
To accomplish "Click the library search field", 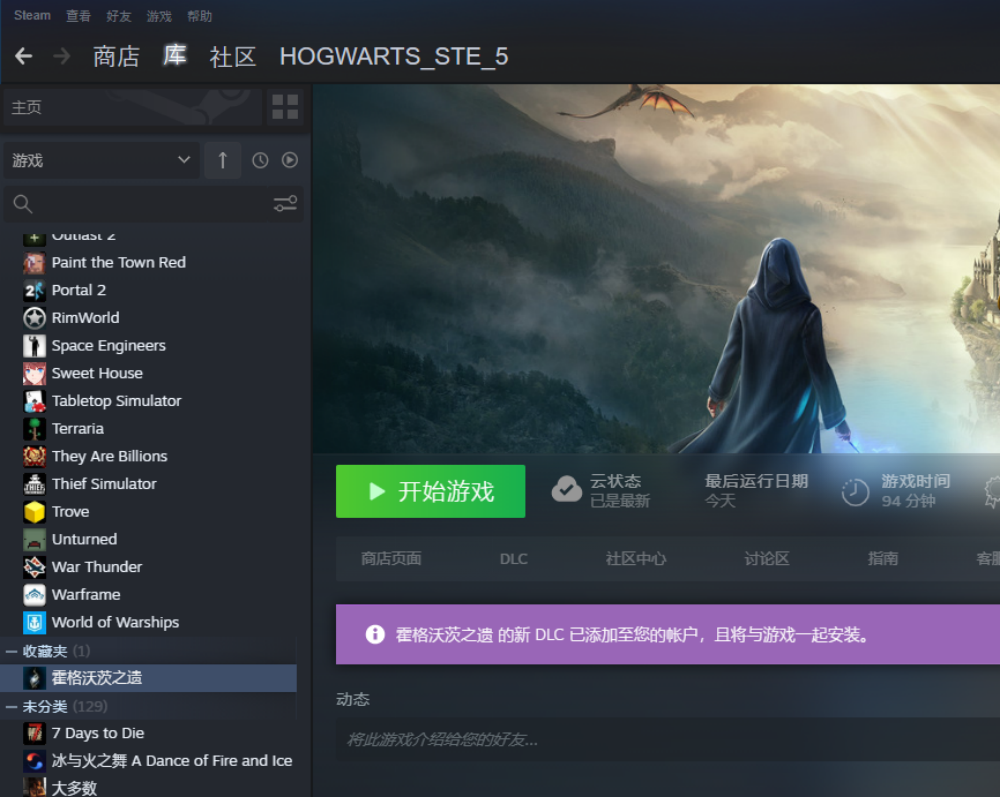I will point(140,204).
